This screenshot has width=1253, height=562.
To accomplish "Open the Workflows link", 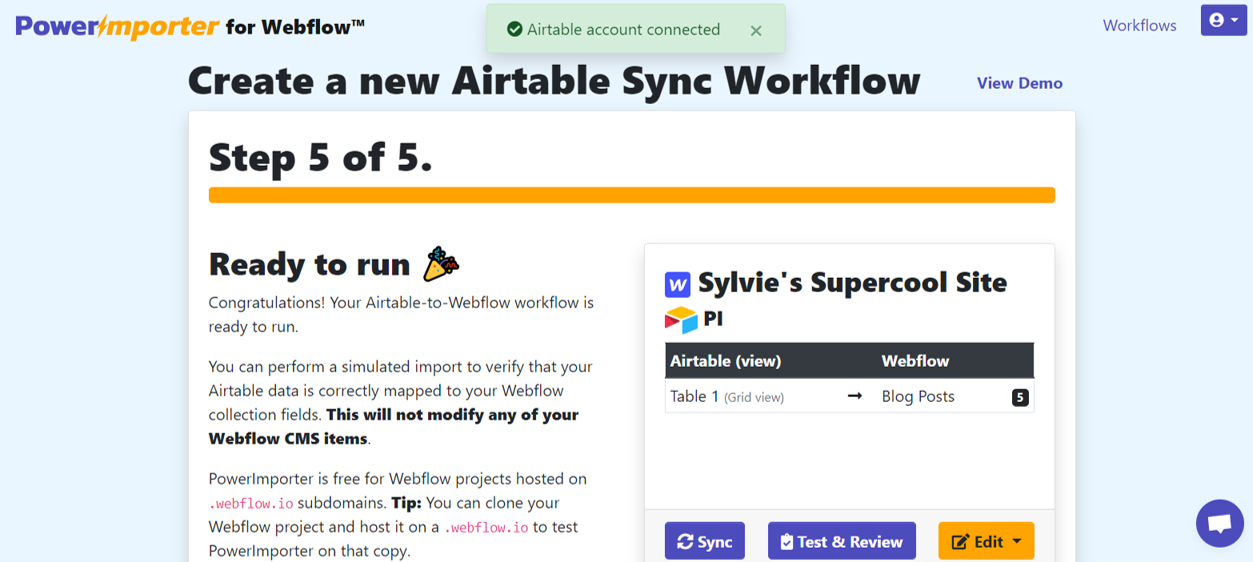I will (1139, 25).
